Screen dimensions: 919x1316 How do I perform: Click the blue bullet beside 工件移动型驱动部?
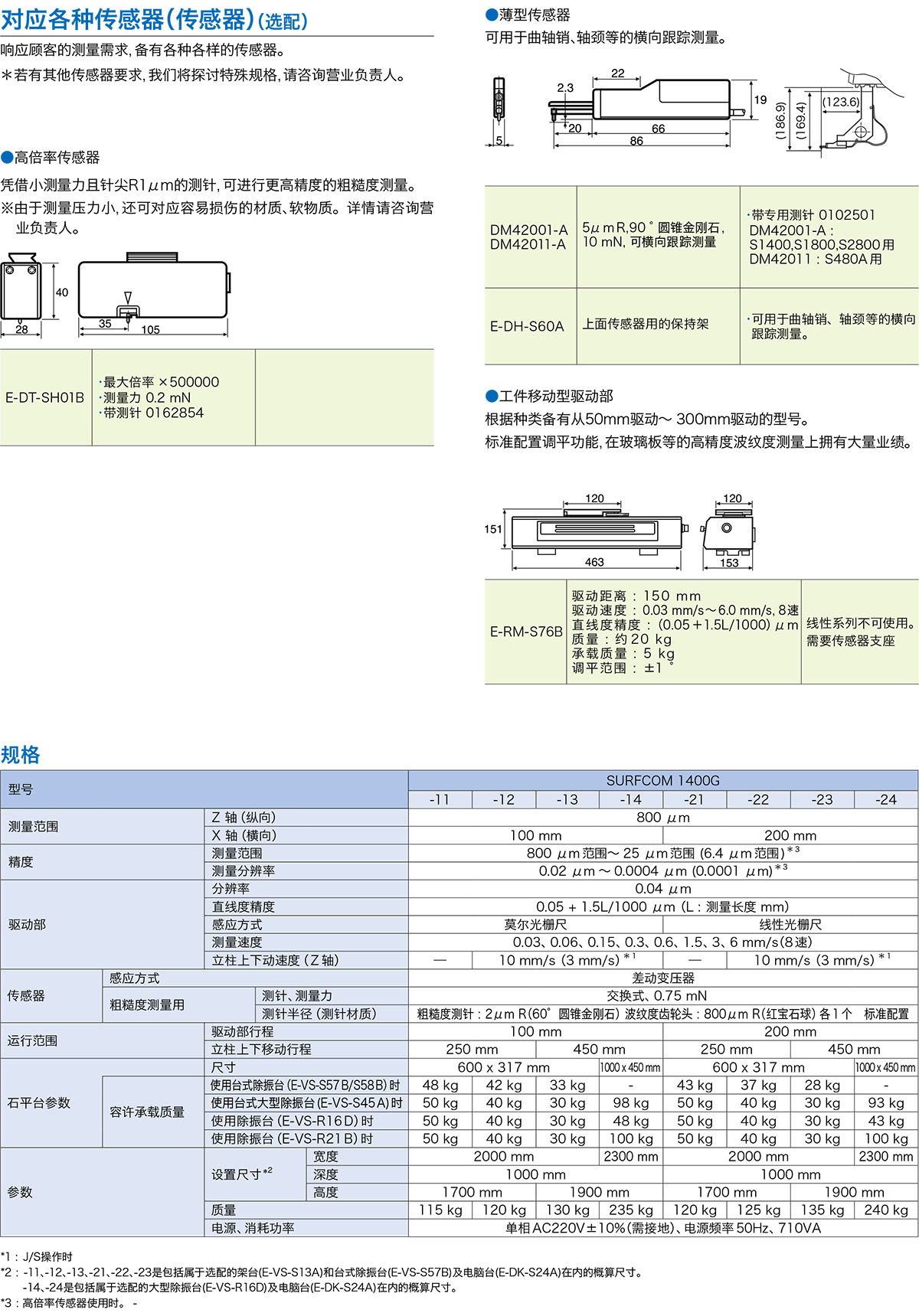click(492, 397)
